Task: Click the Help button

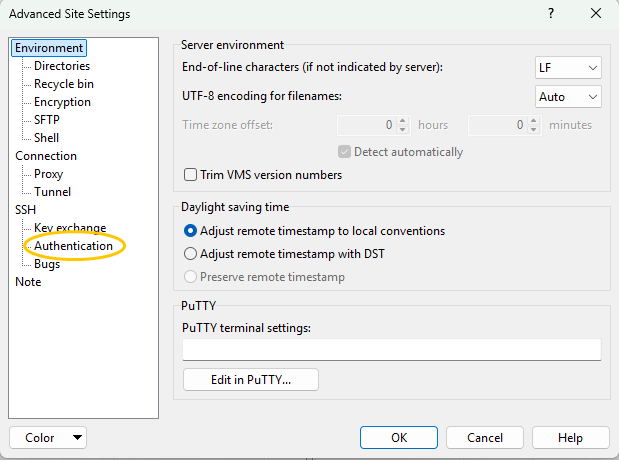Action: point(570,437)
